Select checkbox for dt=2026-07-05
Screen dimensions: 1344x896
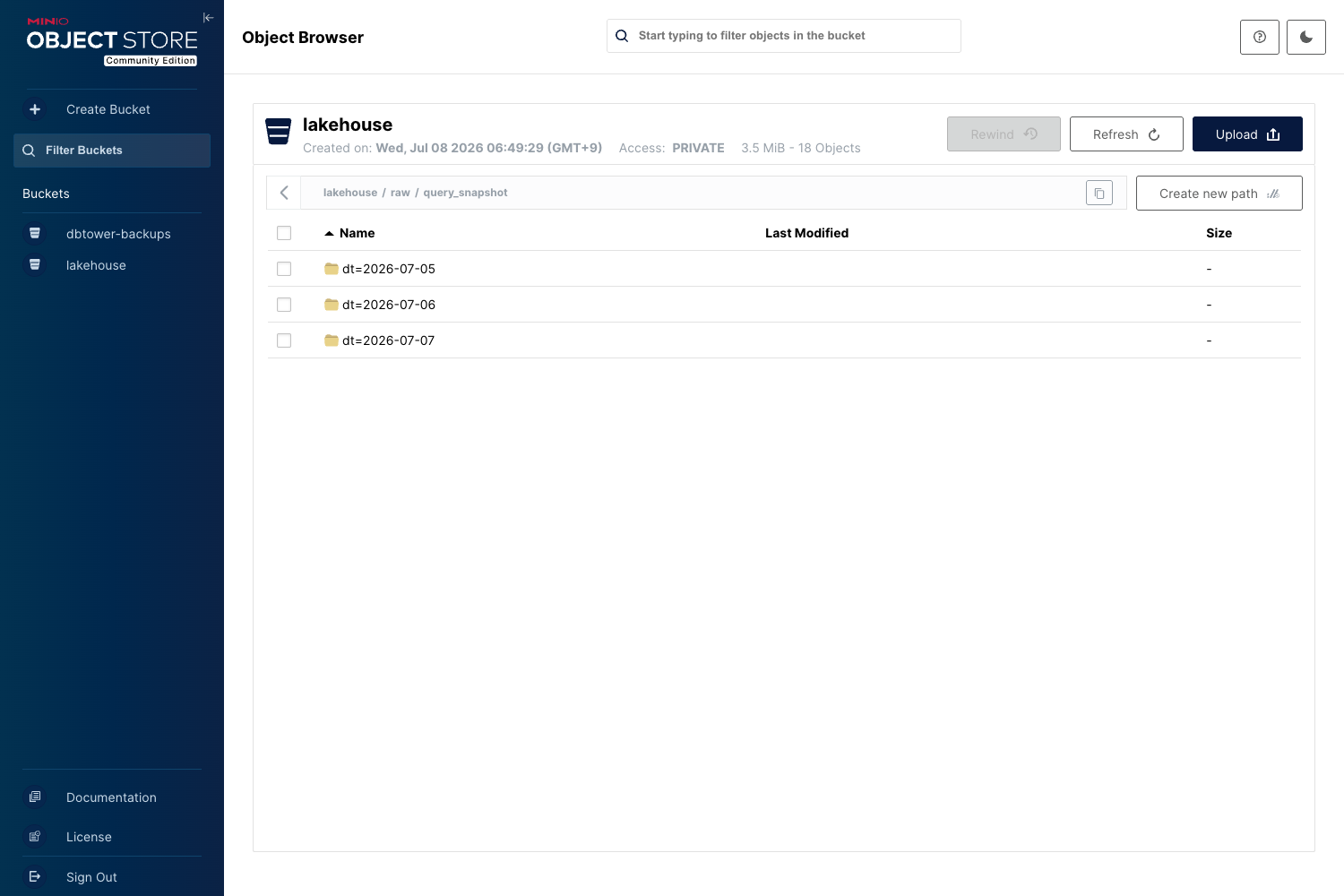pyautogui.click(x=284, y=269)
